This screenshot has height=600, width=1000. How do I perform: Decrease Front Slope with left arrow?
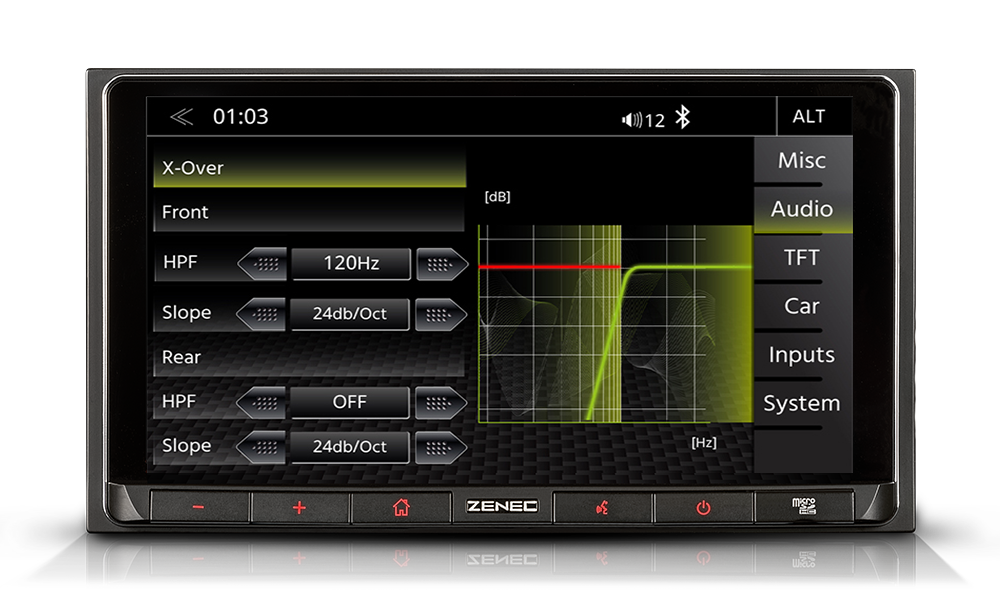coord(262,314)
